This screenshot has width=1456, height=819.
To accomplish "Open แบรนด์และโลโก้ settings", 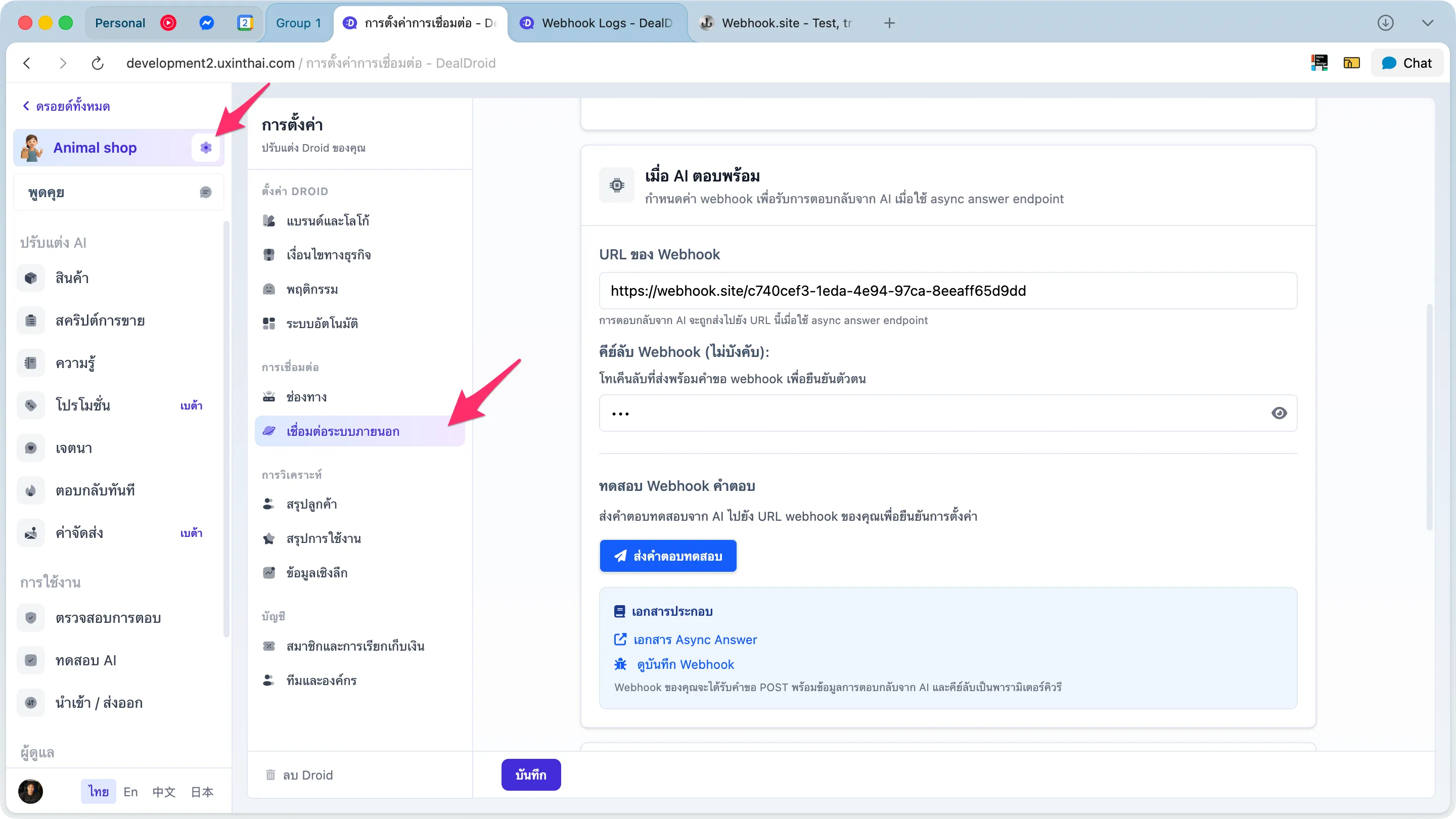I will pyautogui.click(x=328, y=220).
